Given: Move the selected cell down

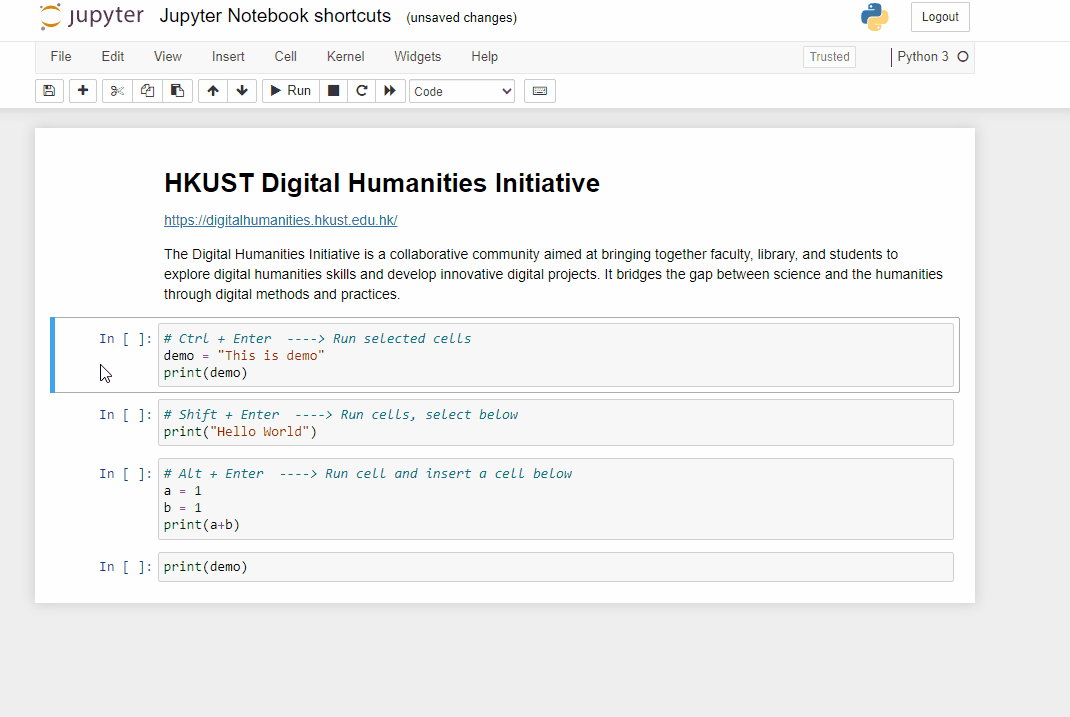Looking at the screenshot, I should click(x=242, y=90).
